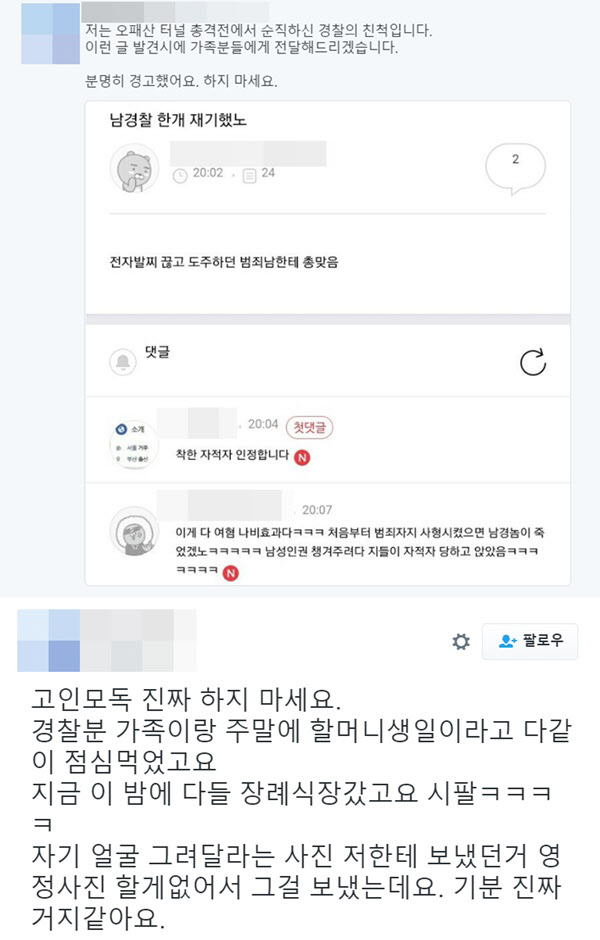
Task: Click the post body text about 전자발찌
Action: pos(224,262)
